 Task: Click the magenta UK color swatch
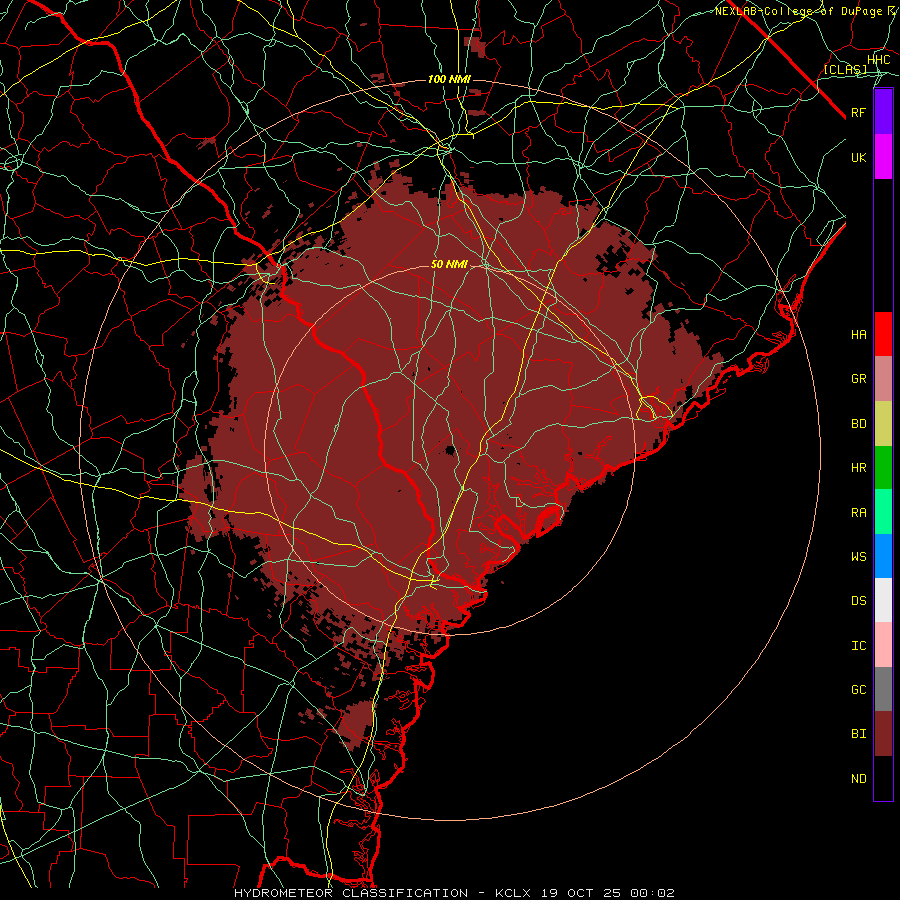click(883, 157)
